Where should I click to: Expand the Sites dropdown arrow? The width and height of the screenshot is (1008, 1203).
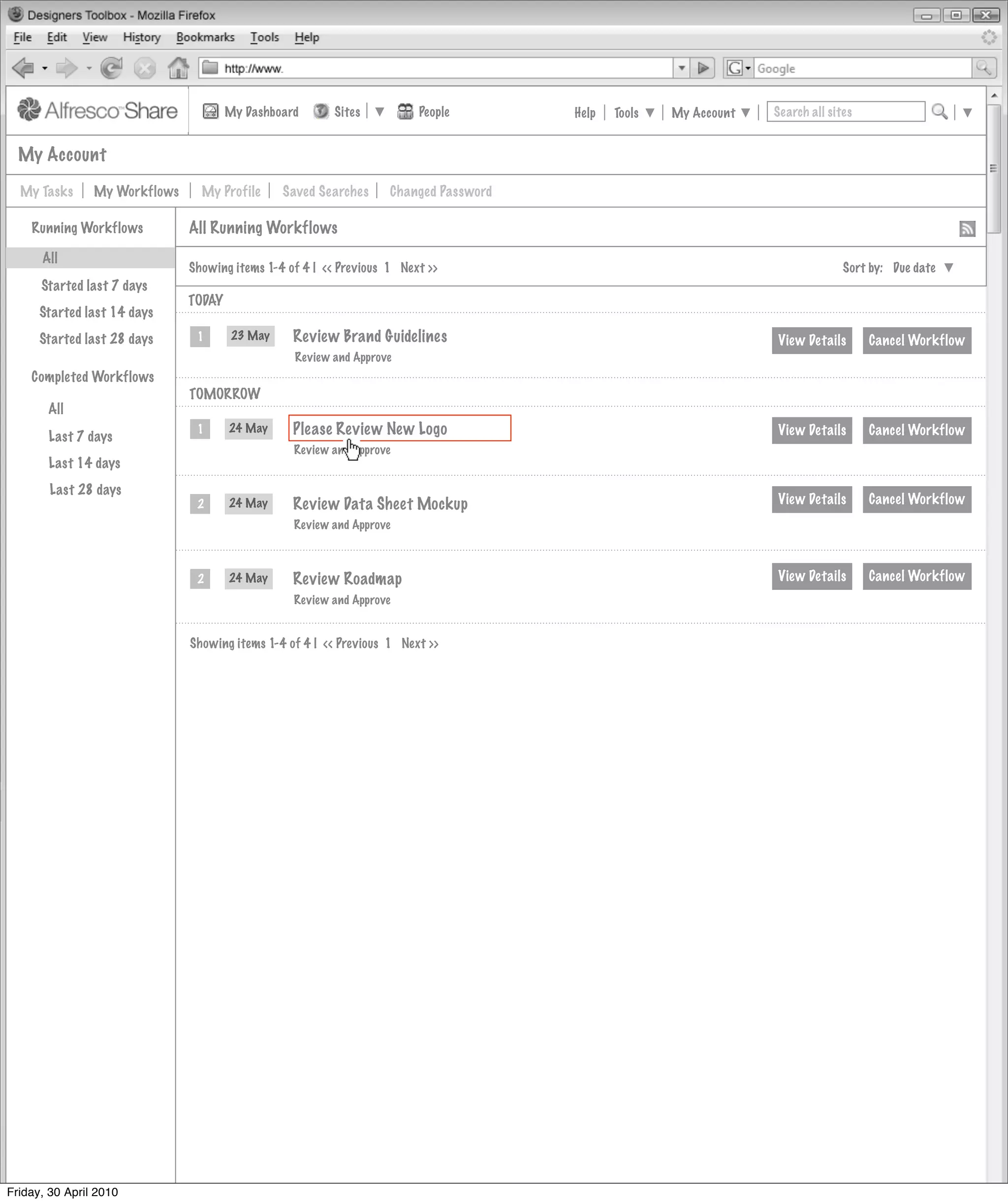pos(379,112)
